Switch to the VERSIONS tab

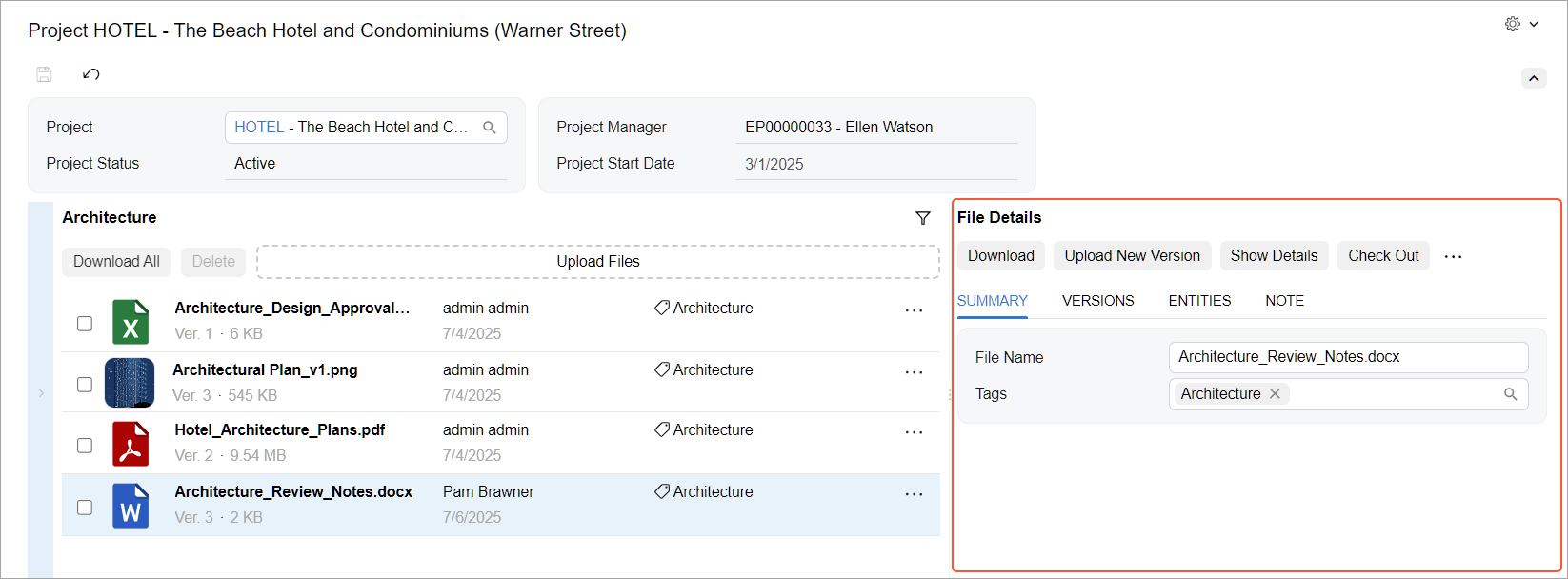(1097, 301)
